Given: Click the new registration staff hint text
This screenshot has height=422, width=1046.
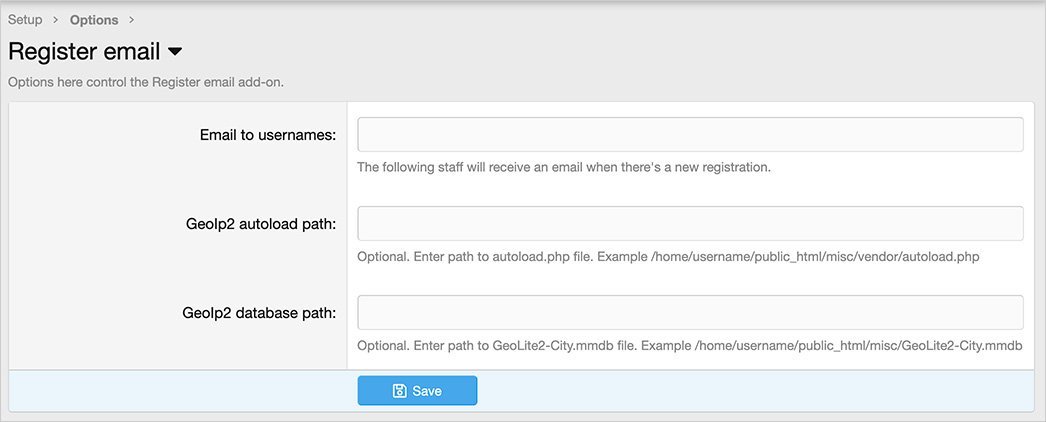Looking at the screenshot, I should (x=564, y=167).
